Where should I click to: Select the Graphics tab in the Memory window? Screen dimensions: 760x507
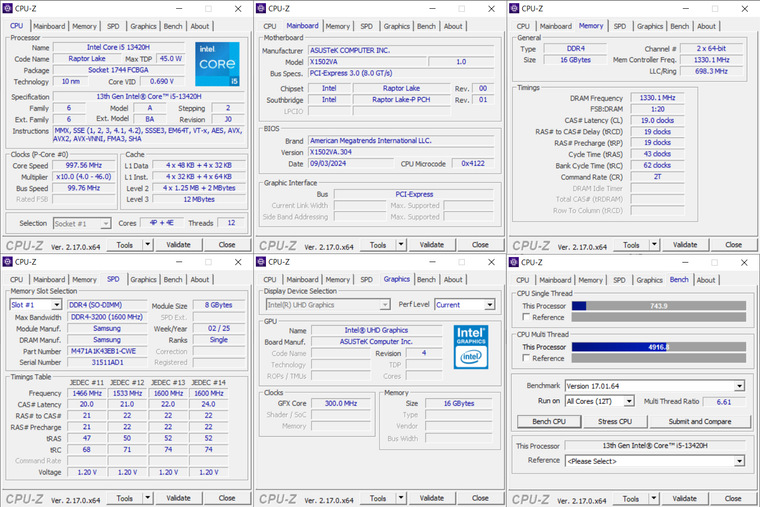650,26
